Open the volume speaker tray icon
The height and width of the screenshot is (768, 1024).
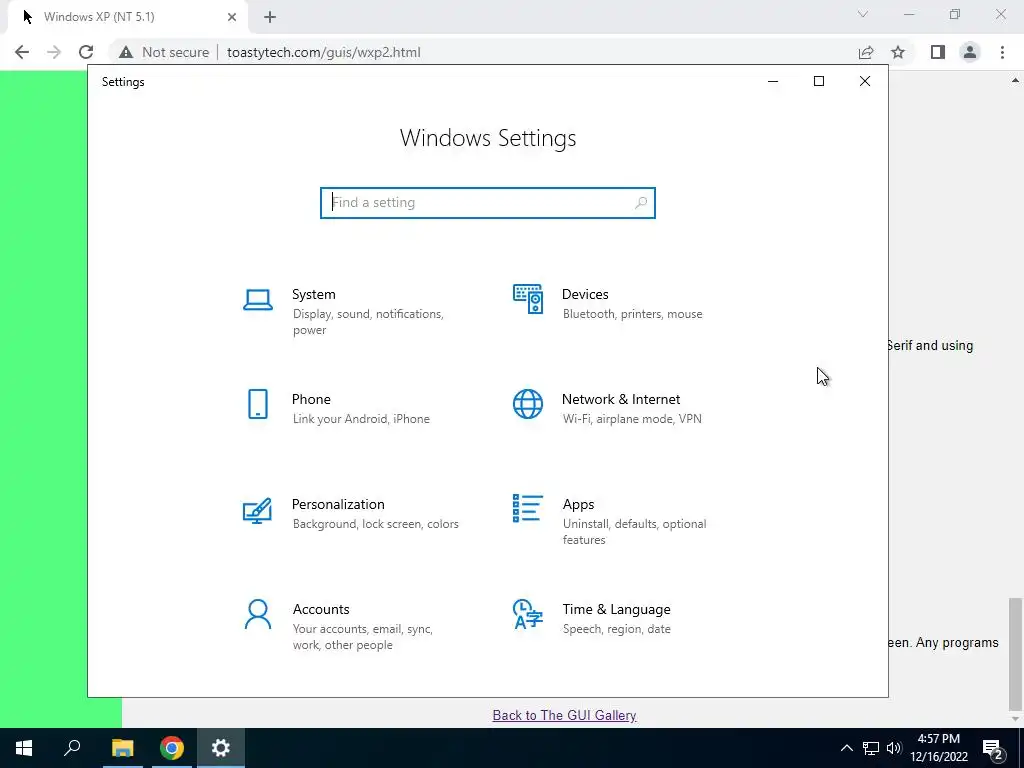point(894,748)
